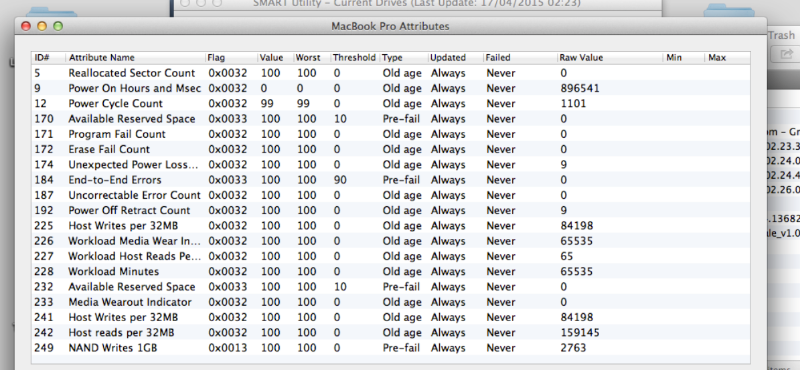The width and height of the screenshot is (800, 370).
Task: Click threshold value 90
Action: 340,180
